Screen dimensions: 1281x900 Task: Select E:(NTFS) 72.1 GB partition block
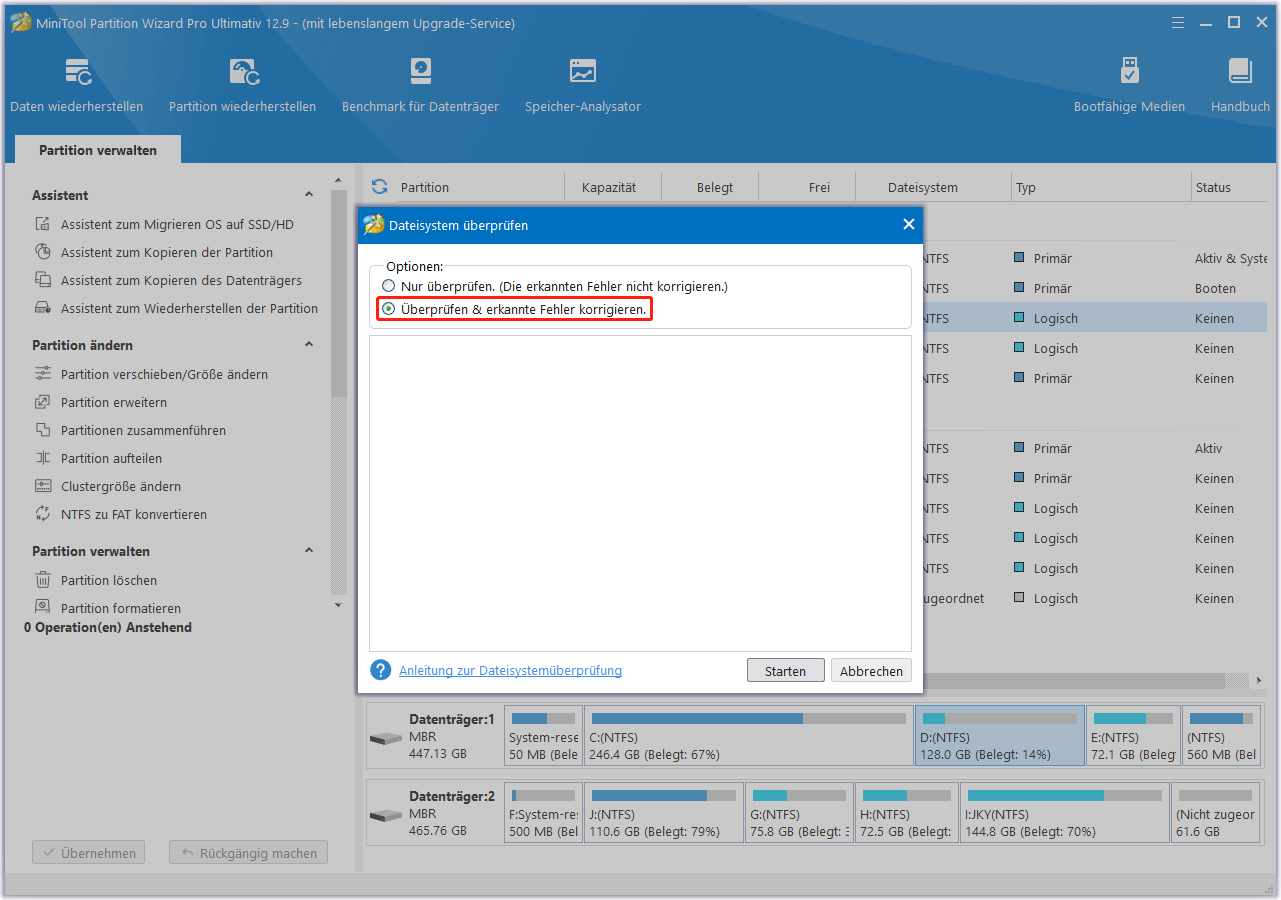point(1133,736)
